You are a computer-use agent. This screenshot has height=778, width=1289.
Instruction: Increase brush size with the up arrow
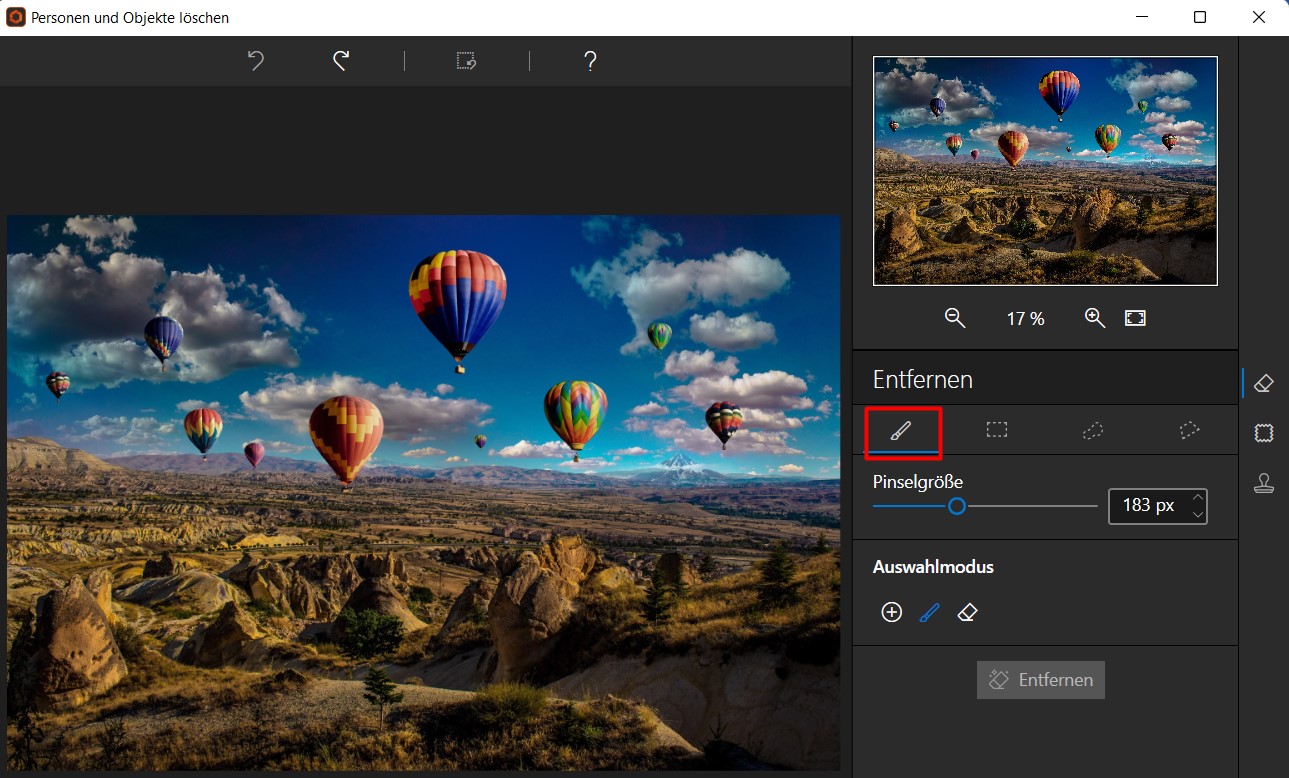(1198, 497)
